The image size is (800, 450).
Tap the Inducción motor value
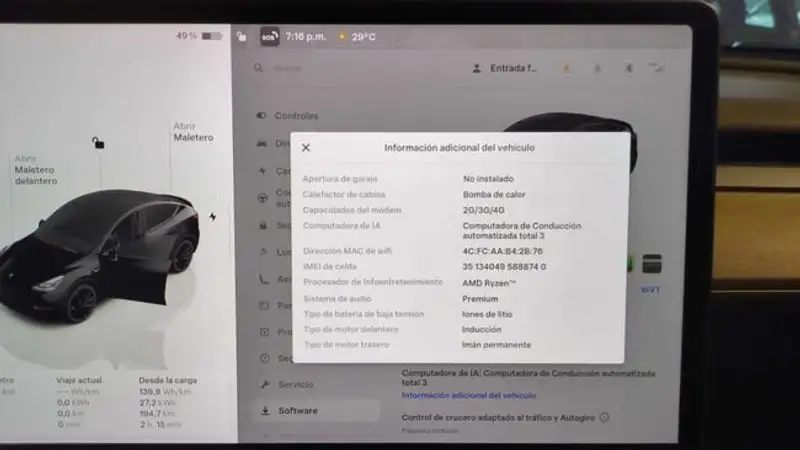tap(482, 330)
